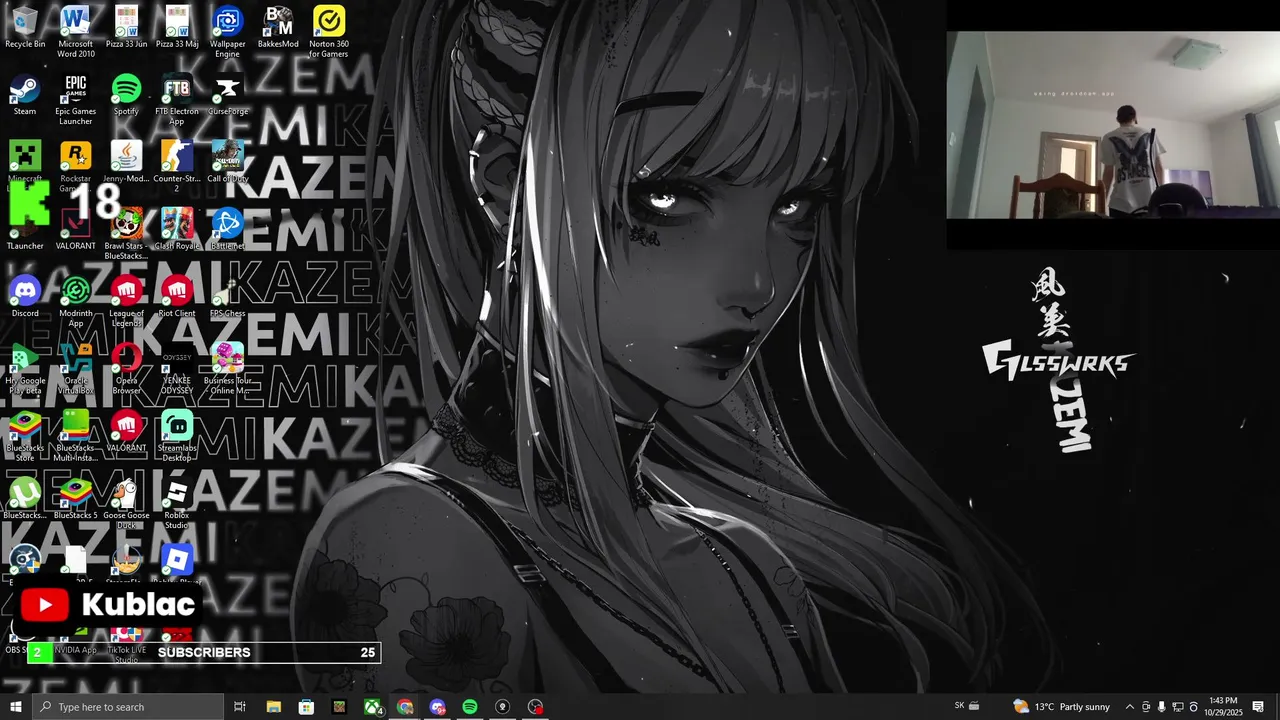Click the webcam overlay preview
1280x720 pixels.
tap(1113, 125)
